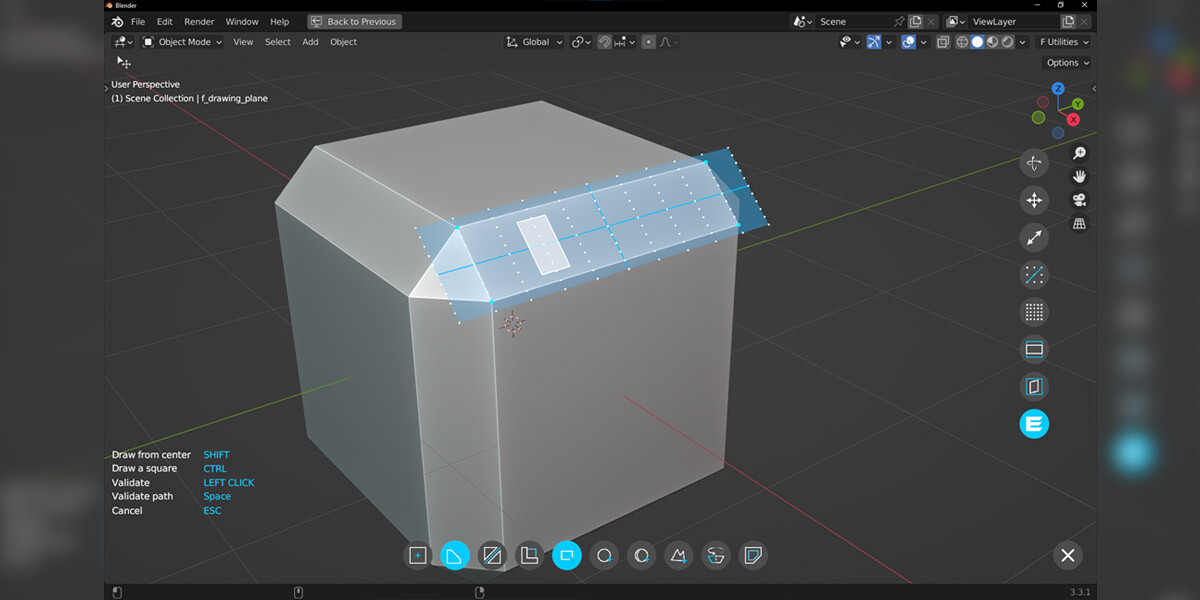Screen dimensions: 1200x600
Task: Select the sketch plane tool at toolbar's right end
Action: [753, 555]
